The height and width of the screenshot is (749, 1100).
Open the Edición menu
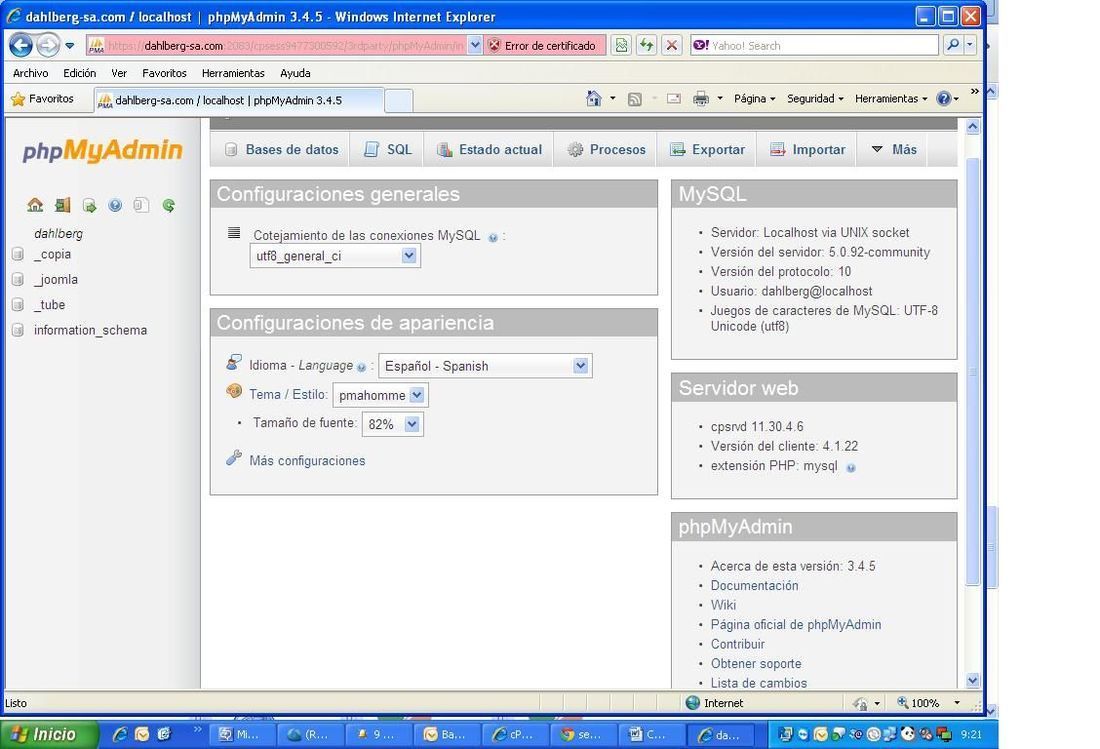click(x=79, y=73)
